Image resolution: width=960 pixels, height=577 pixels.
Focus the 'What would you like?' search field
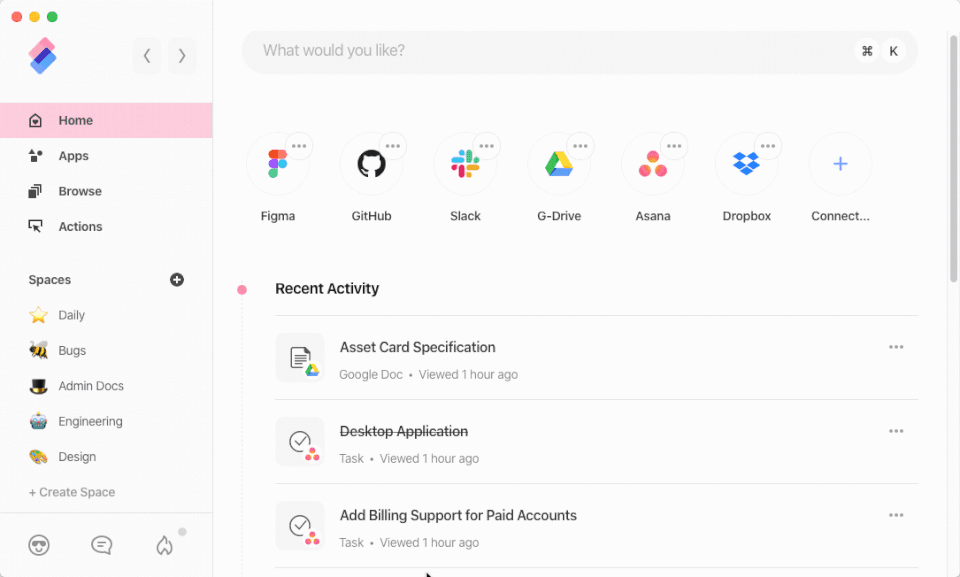[x=579, y=51]
